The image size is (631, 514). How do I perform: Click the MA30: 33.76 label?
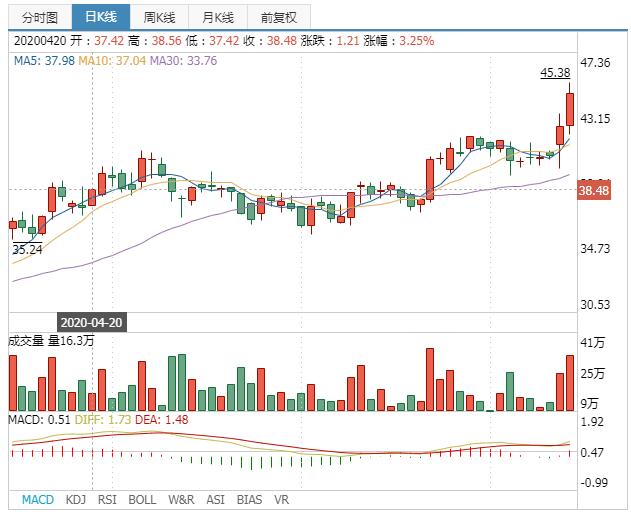(184, 61)
